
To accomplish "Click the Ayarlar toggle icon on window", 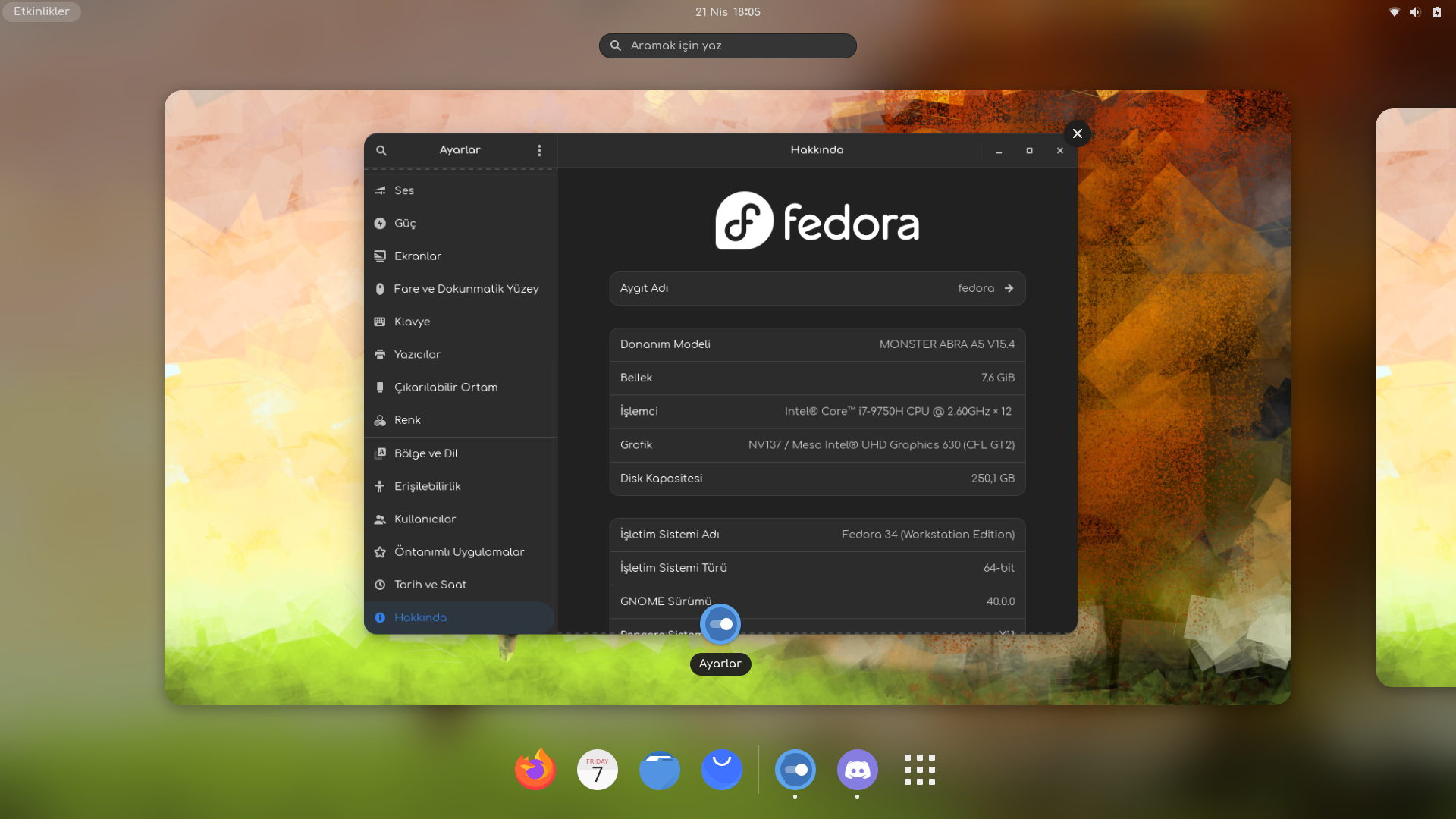I will coord(720,624).
